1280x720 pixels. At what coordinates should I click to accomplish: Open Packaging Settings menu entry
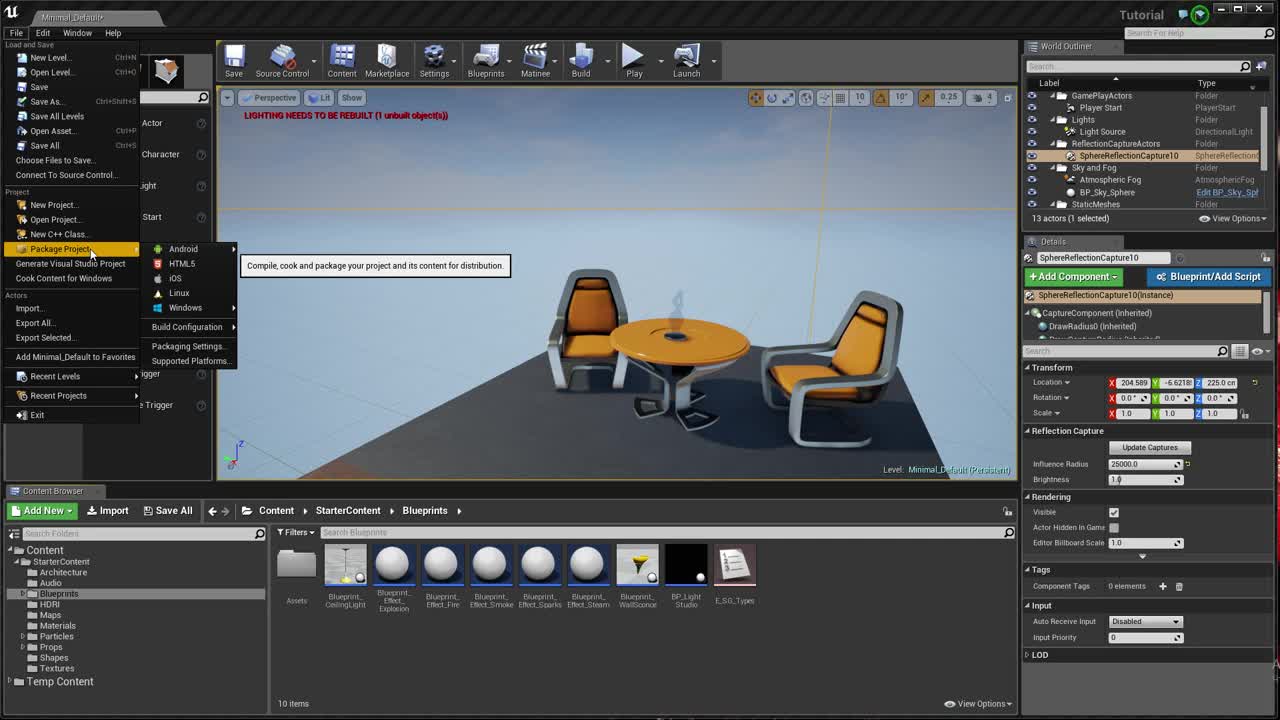click(188, 346)
